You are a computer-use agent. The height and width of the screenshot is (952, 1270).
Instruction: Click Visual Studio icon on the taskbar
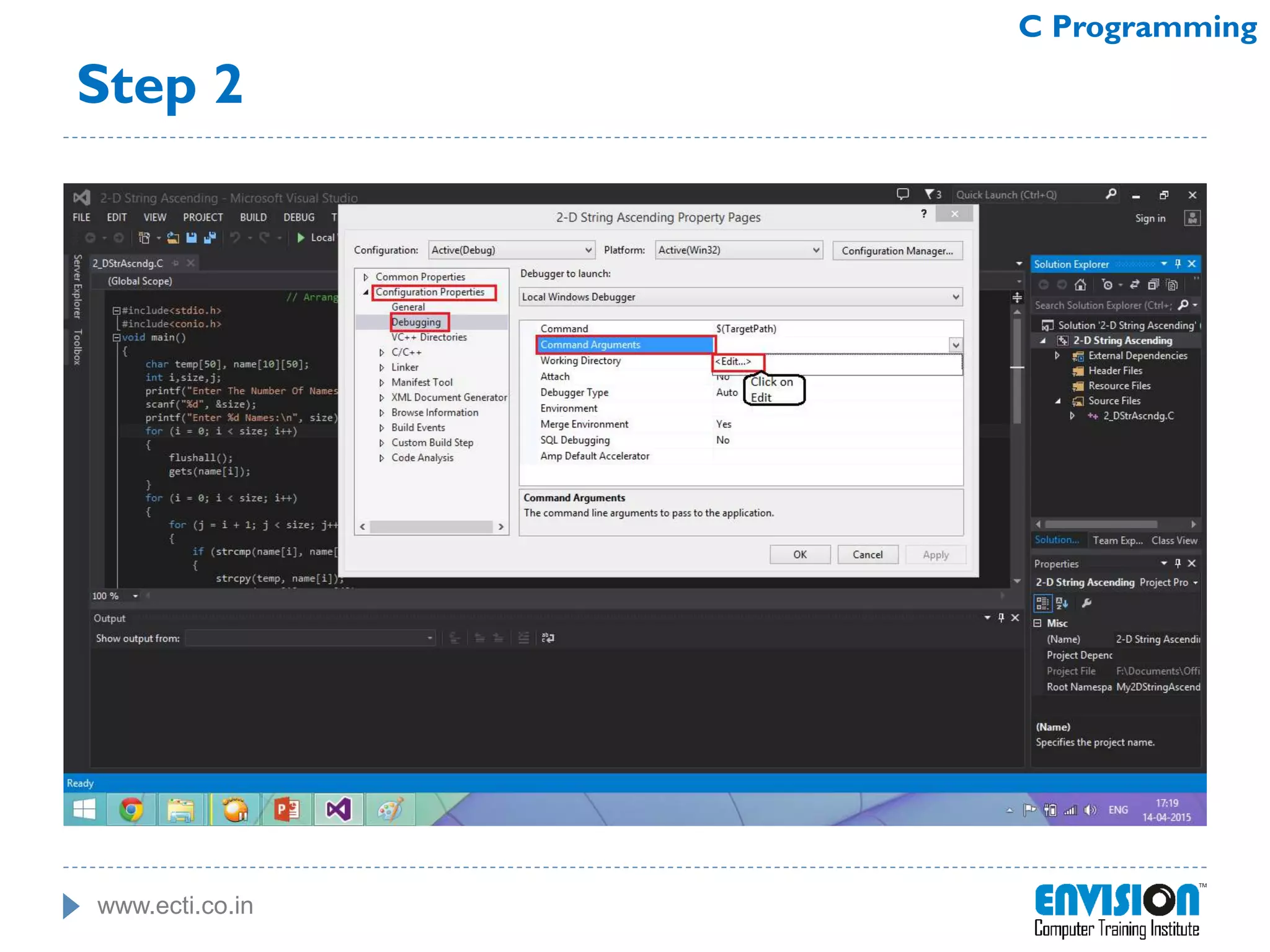(339, 809)
